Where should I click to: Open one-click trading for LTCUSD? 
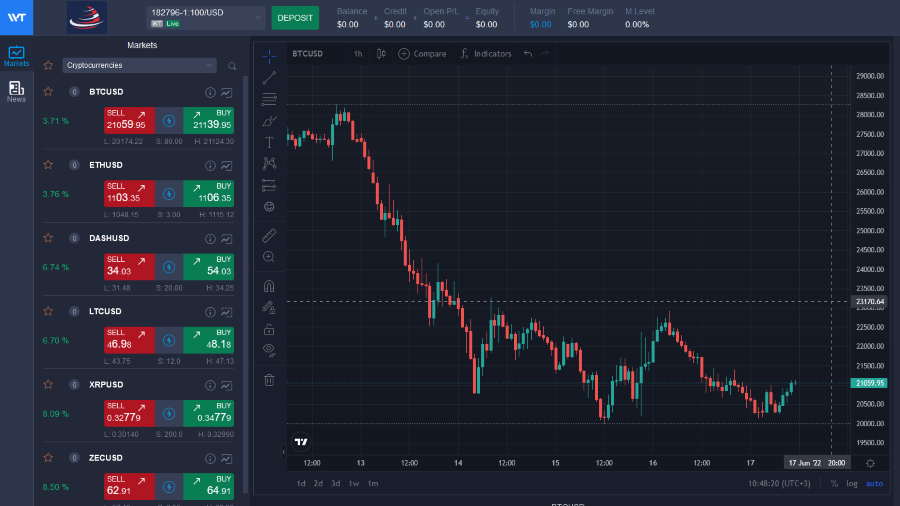pos(169,340)
